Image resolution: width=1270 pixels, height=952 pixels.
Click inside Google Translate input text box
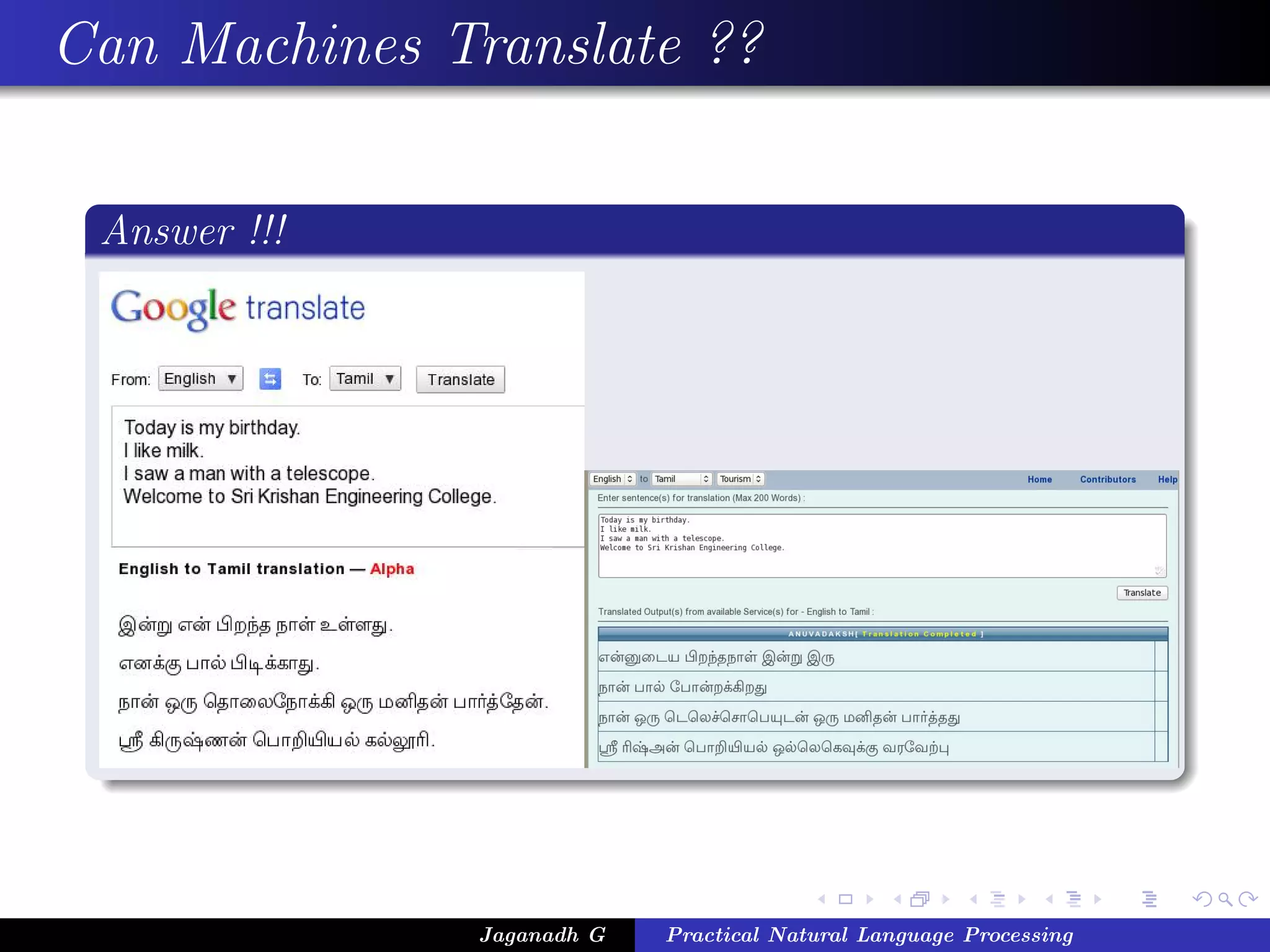pyautogui.click(x=348, y=477)
